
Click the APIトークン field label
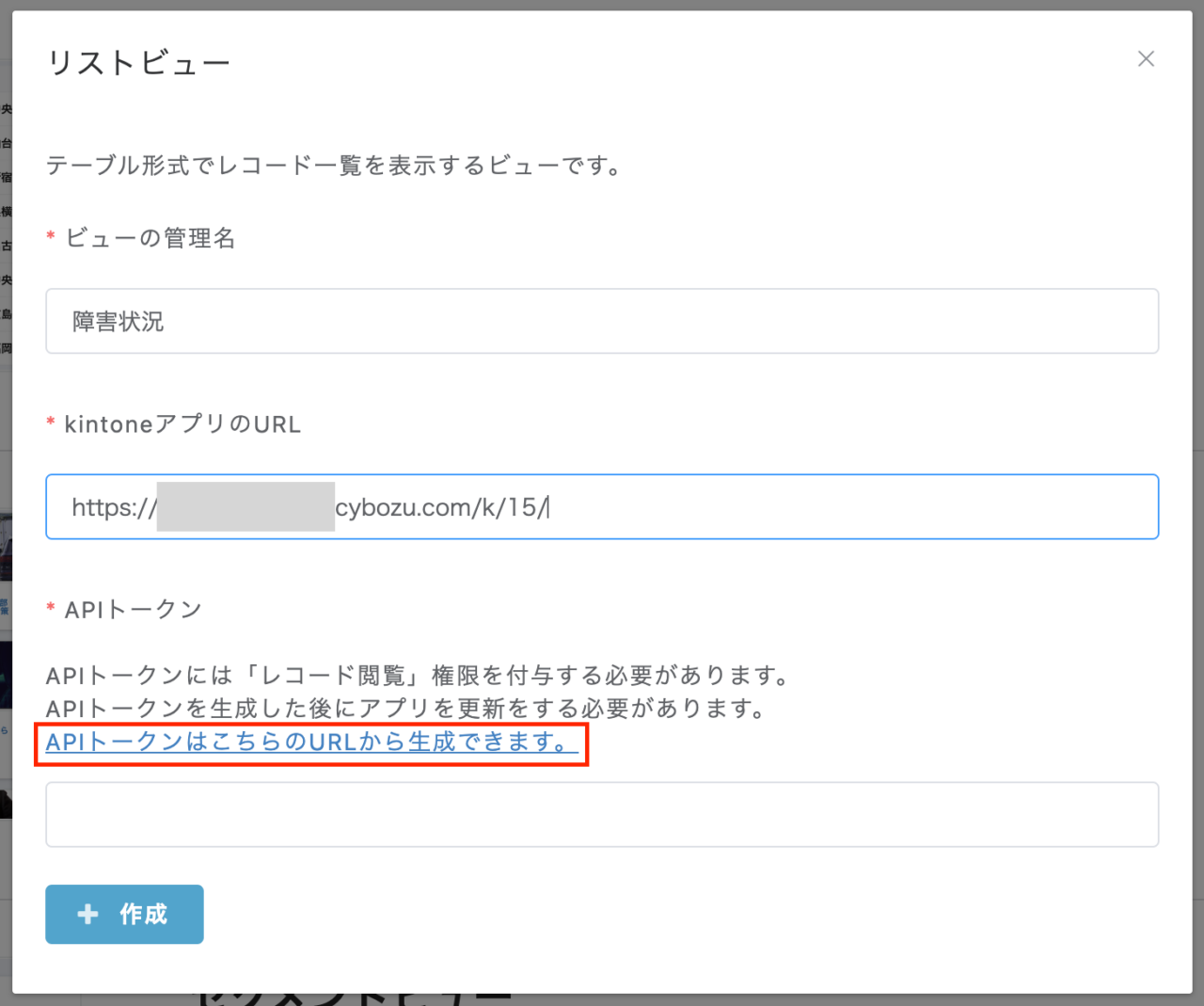pos(133,610)
